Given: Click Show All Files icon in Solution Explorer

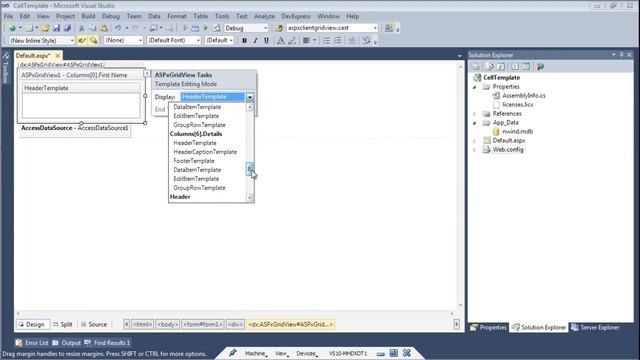Looking at the screenshot, I should pyautogui.click(x=489, y=67).
